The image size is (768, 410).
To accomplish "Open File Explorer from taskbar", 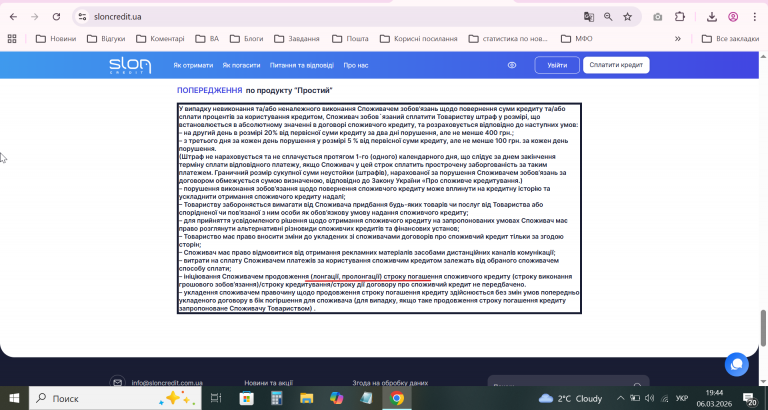I will pyautogui.click(x=307, y=398).
